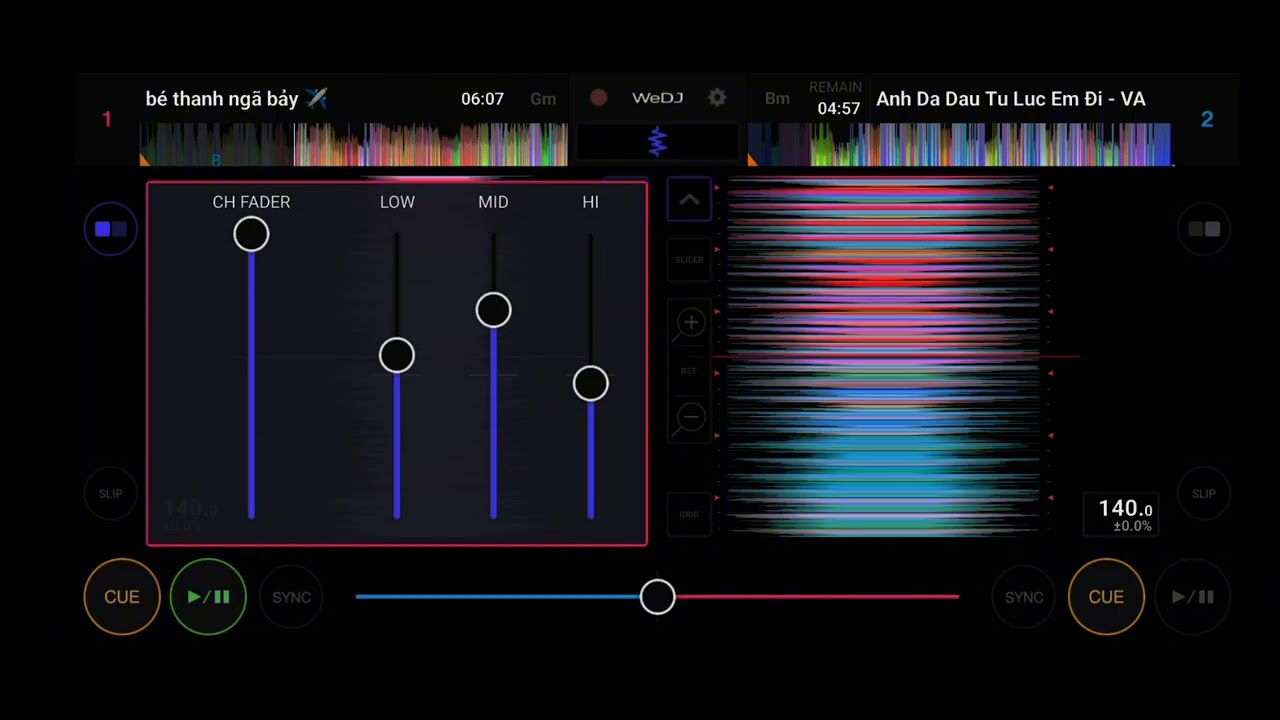Viewport: 1280px width, 720px height.
Task: Open the SLICER mode
Action: tap(689, 260)
